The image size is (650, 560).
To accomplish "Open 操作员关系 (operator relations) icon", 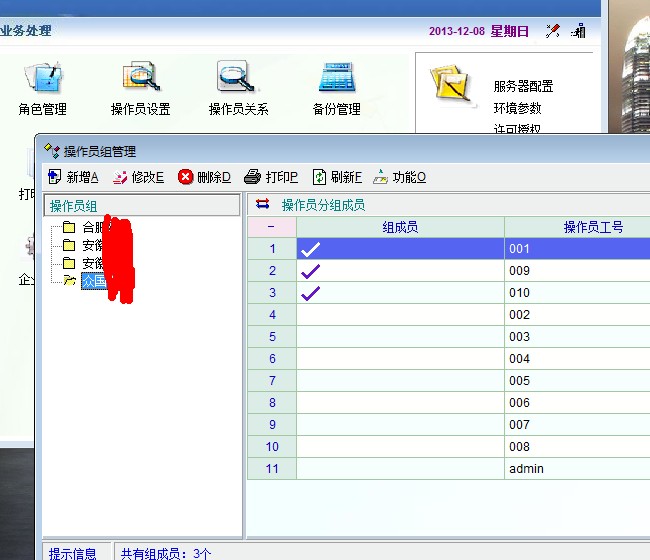I will 238,86.
